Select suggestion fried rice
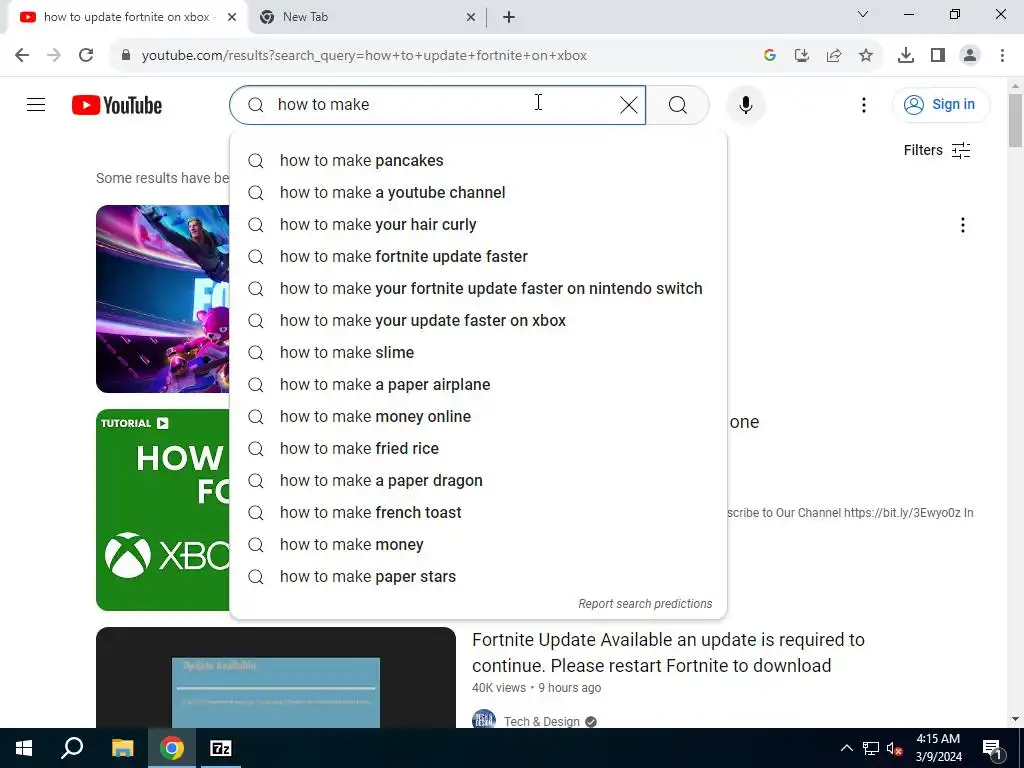Viewport: 1024px width, 768px height. (478, 449)
